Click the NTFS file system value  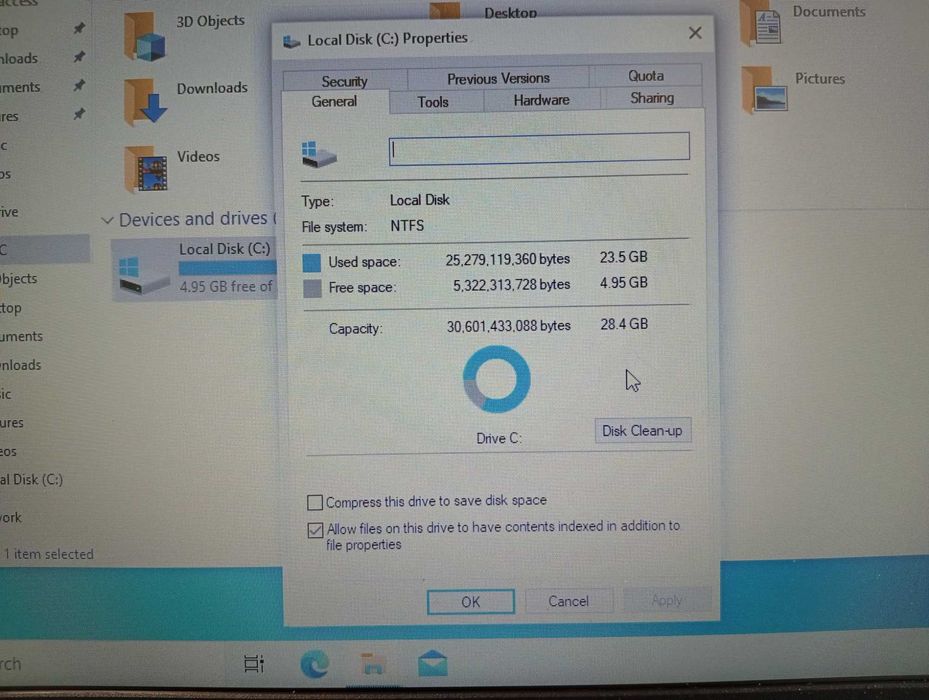point(407,226)
